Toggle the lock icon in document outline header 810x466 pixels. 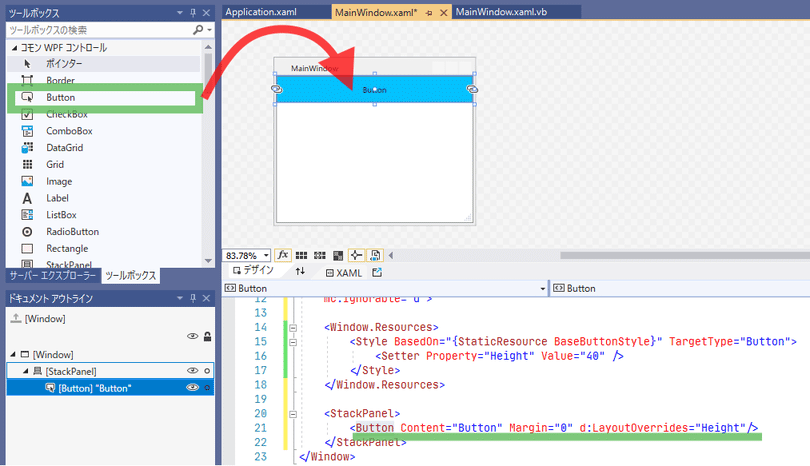207,337
